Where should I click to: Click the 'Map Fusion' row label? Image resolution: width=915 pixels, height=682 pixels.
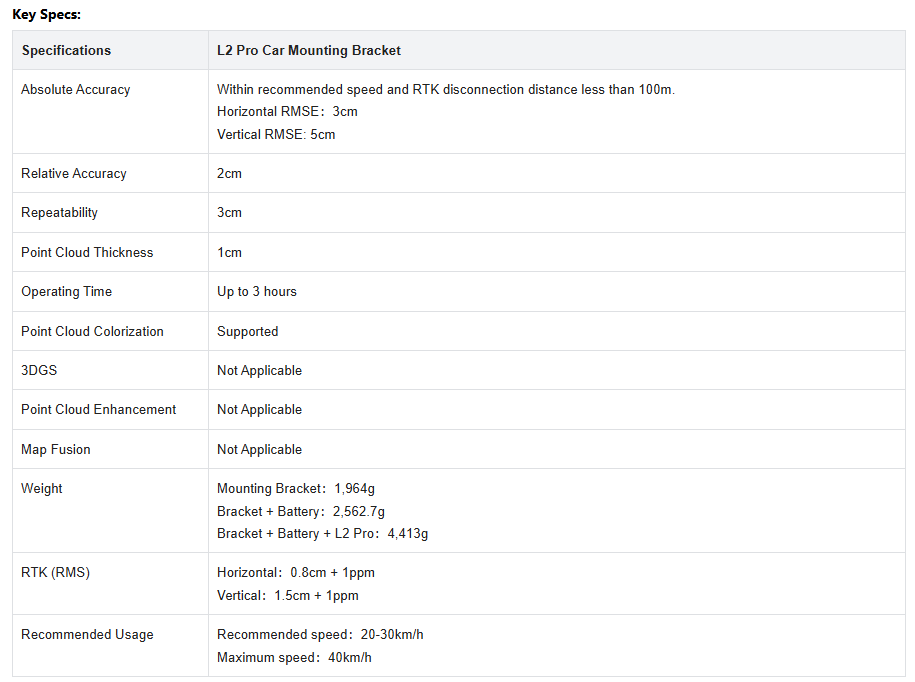pos(56,450)
